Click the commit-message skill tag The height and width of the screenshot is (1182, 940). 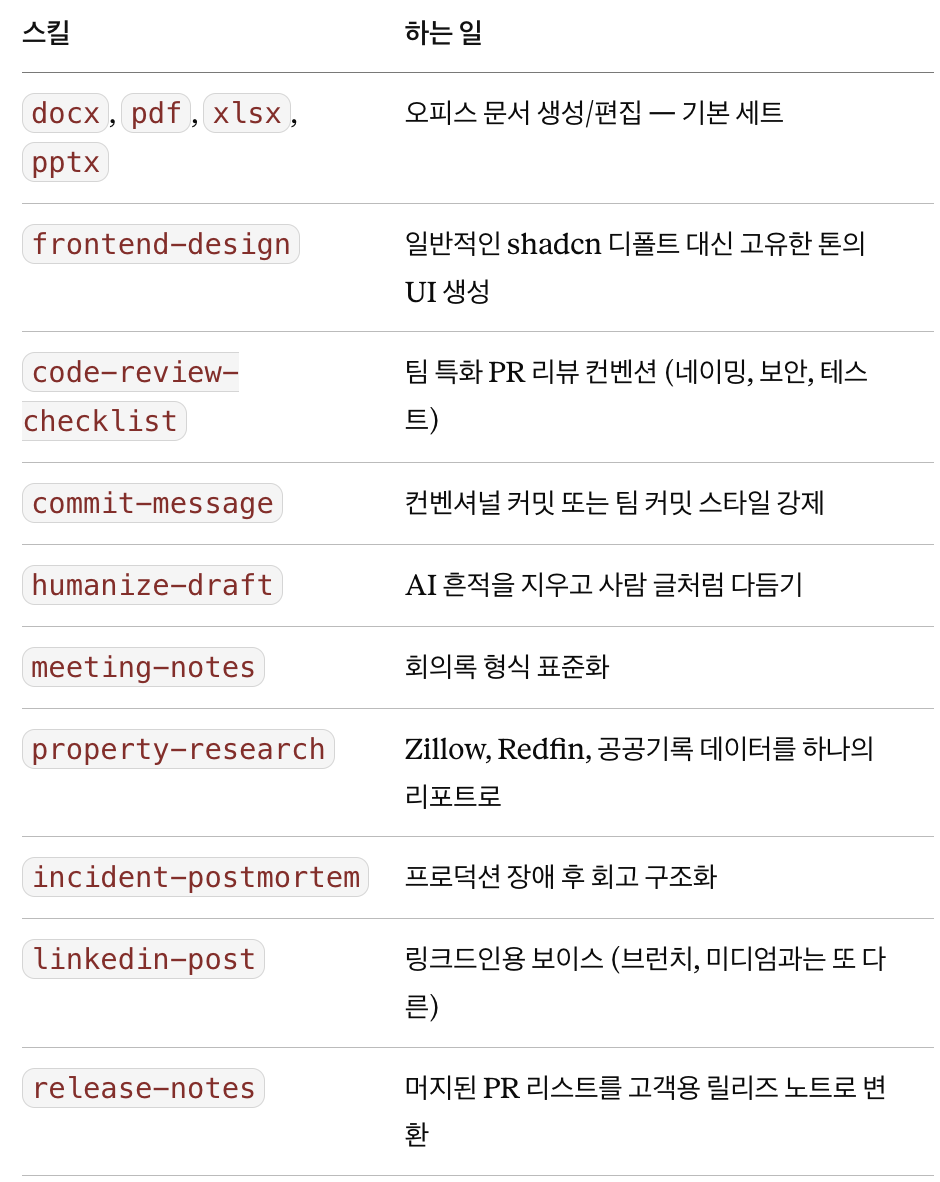point(152,503)
